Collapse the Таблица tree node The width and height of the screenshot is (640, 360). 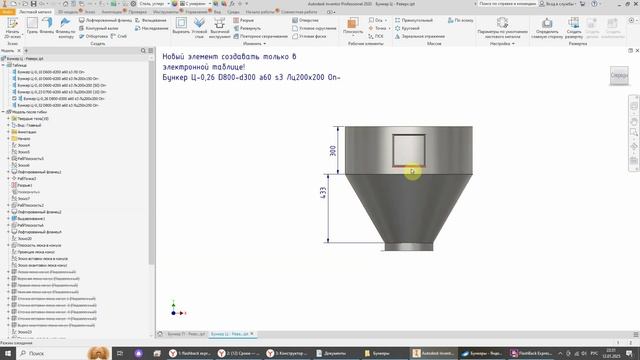click(x=3, y=65)
